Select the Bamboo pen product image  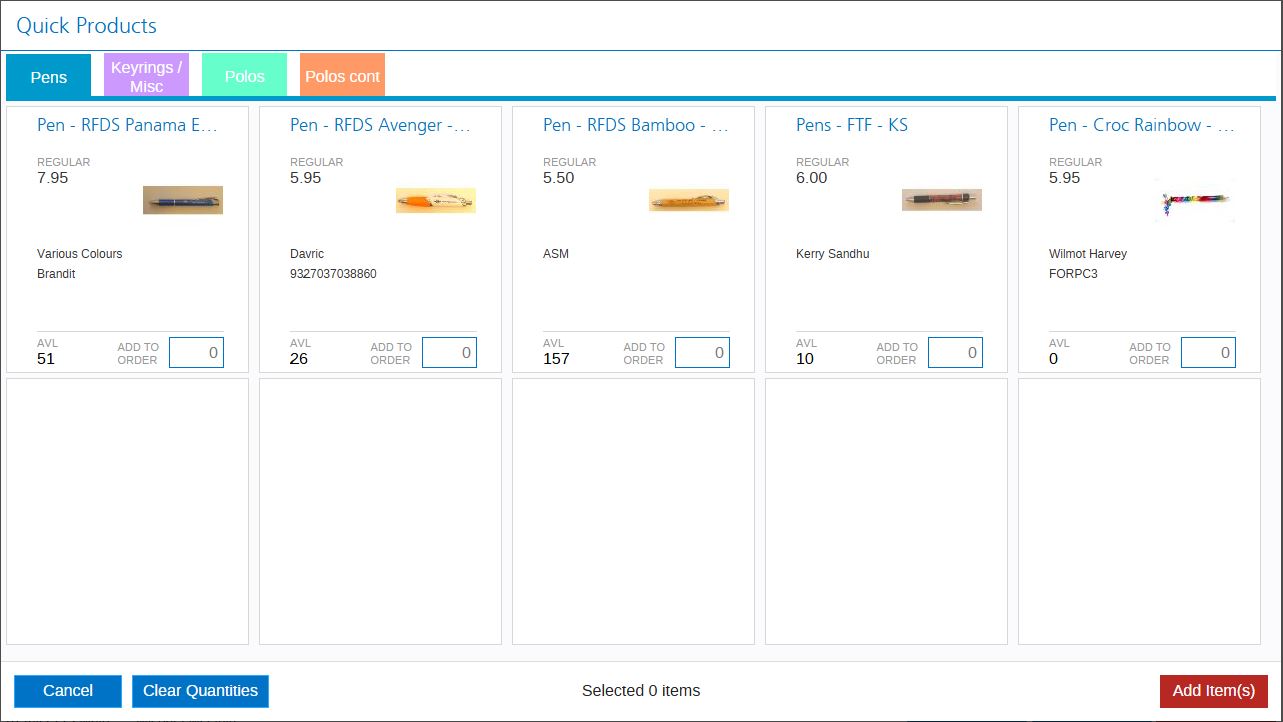689,199
